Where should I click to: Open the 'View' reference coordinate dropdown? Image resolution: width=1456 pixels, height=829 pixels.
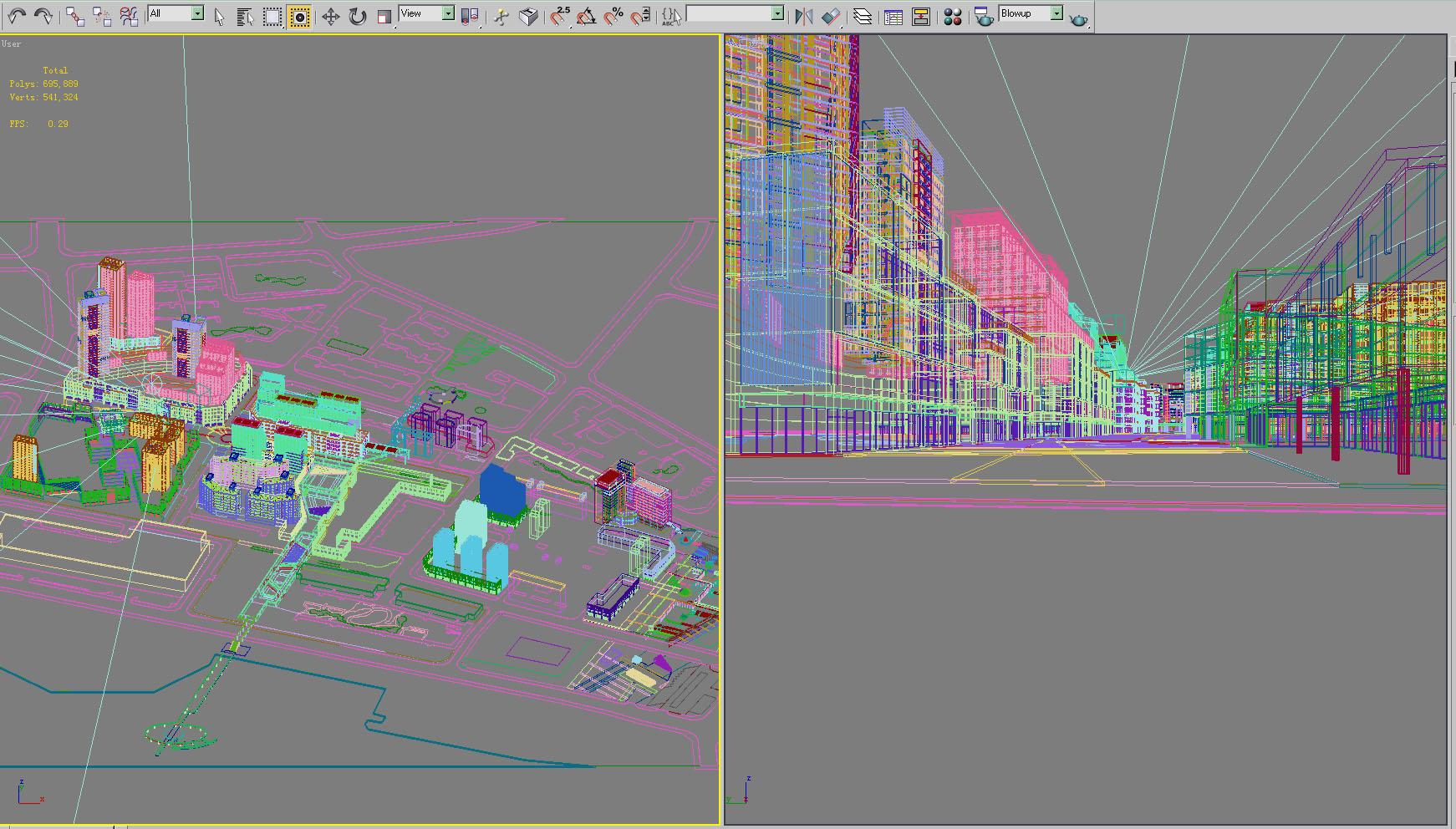pyautogui.click(x=426, y=13)
